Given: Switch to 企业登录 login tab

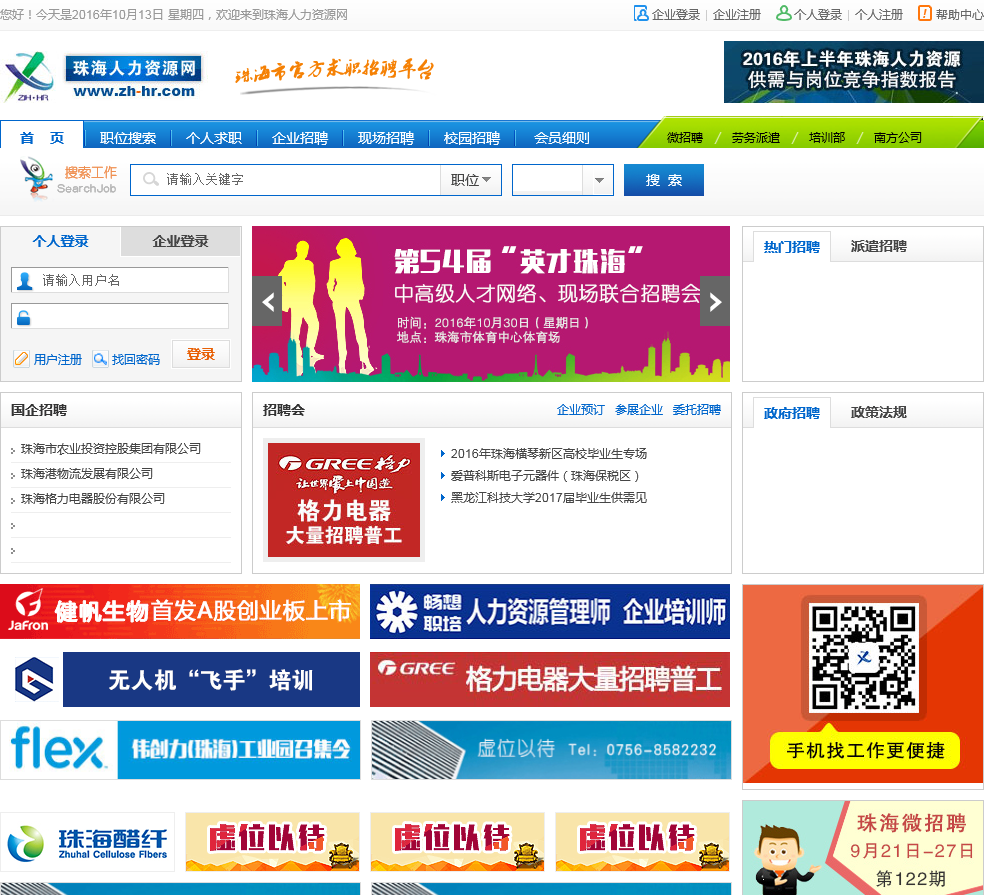Looking at the screenshot, I should pyautogui.click(x=180, y=241).
